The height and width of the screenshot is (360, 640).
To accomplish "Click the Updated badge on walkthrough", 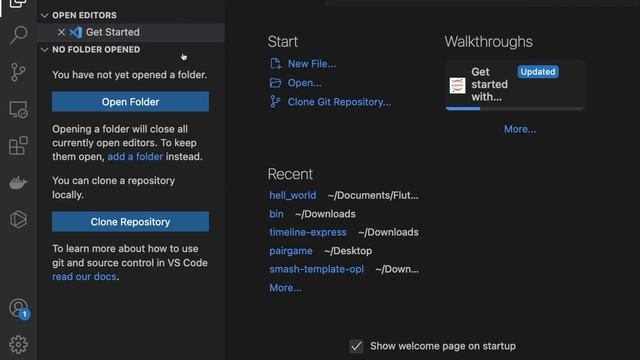I will tap(538, 72).
